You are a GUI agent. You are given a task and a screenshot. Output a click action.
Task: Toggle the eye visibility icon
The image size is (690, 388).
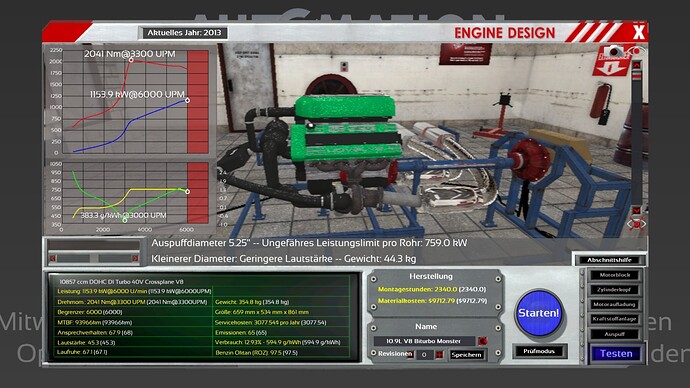[635, 51]
